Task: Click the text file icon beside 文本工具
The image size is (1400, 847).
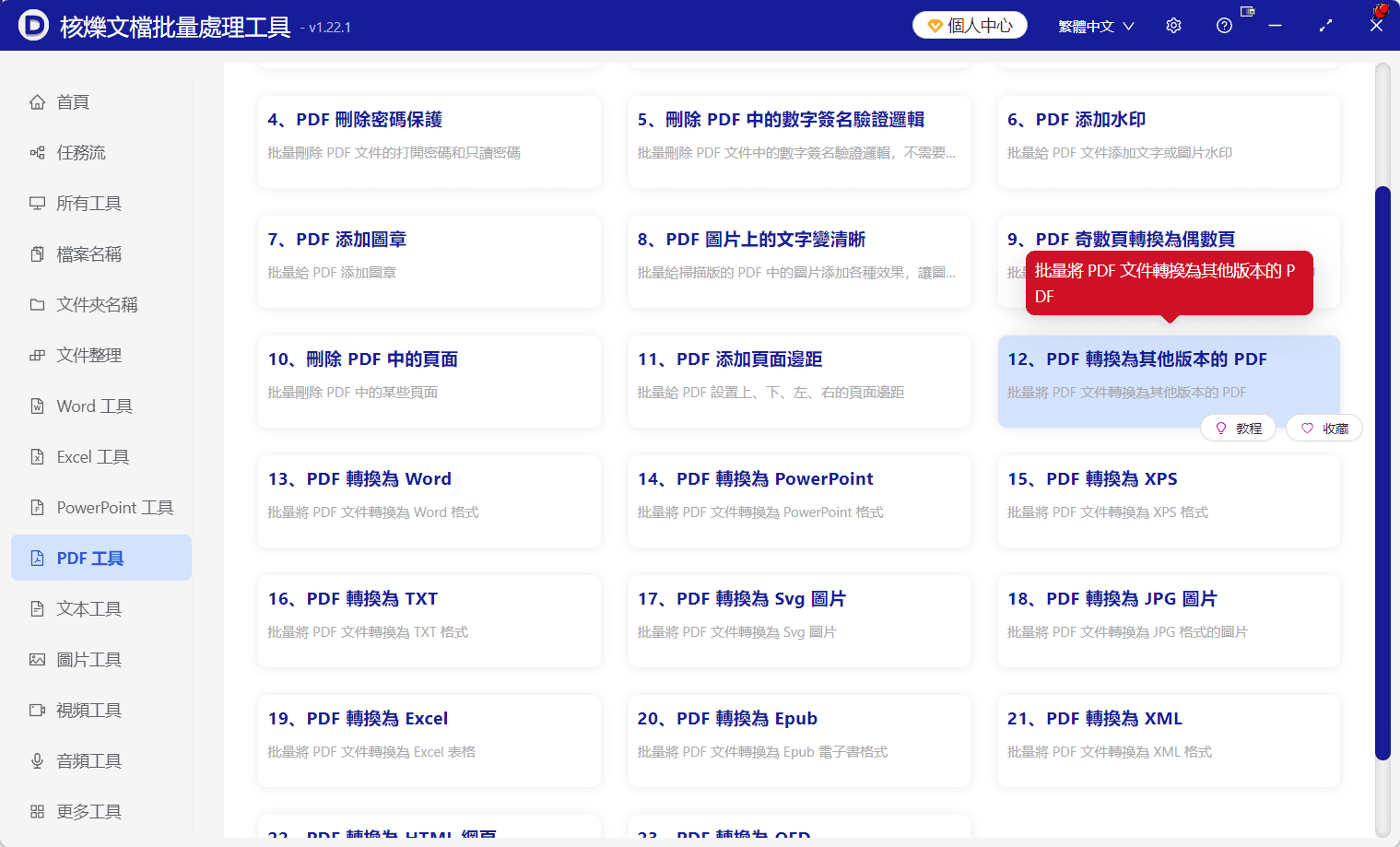Action: [x=37, y=609]
